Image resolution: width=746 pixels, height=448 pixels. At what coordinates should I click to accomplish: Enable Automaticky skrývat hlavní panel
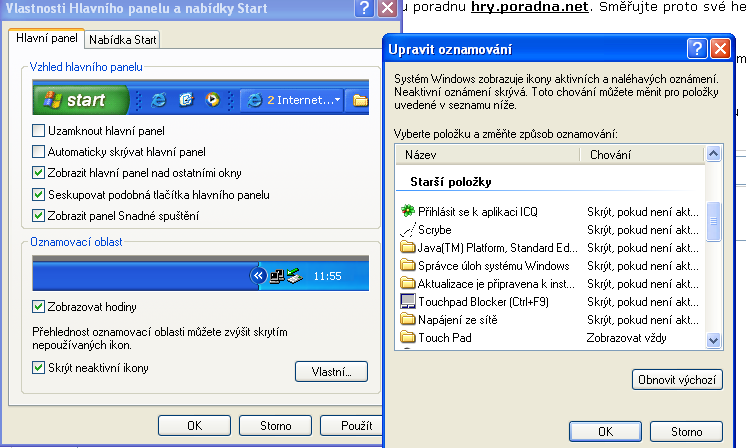[x=39, y=152]
